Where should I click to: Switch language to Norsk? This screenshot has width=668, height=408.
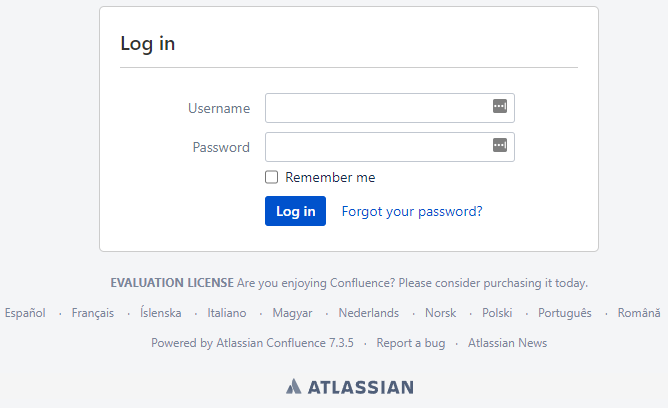(x=441, y=313)
